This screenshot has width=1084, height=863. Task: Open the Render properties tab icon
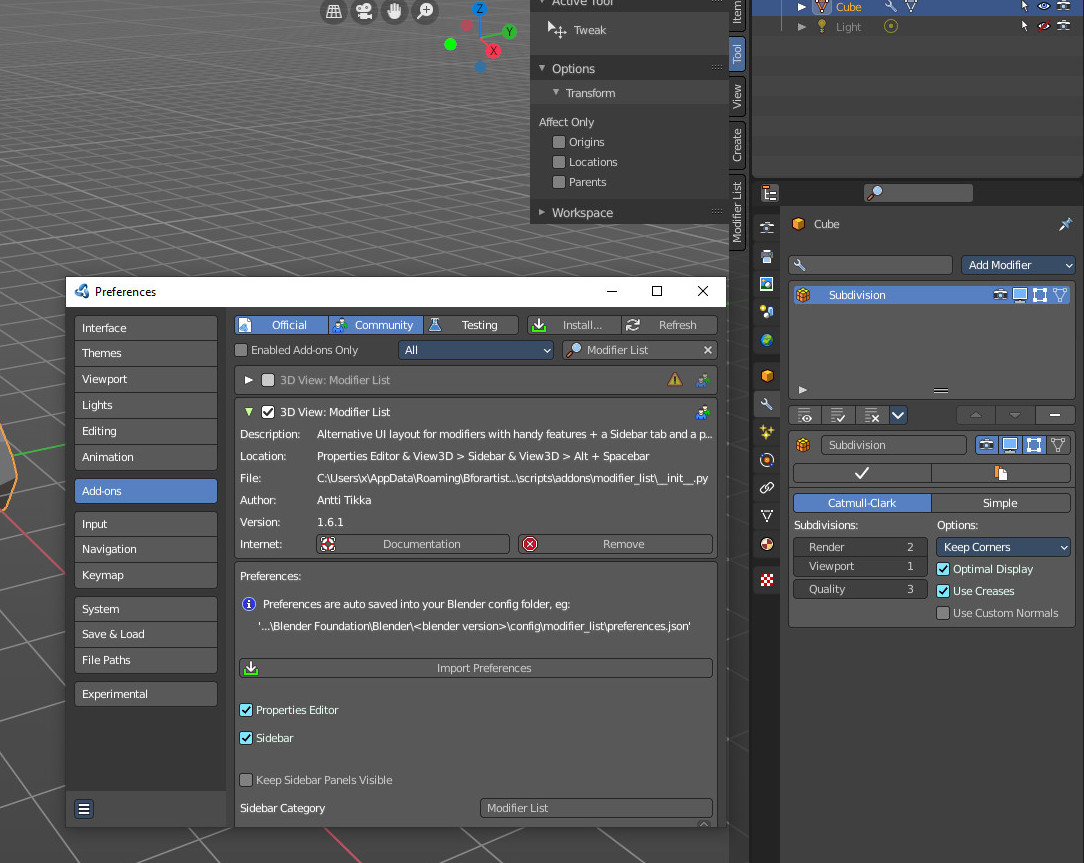(767, 228)
